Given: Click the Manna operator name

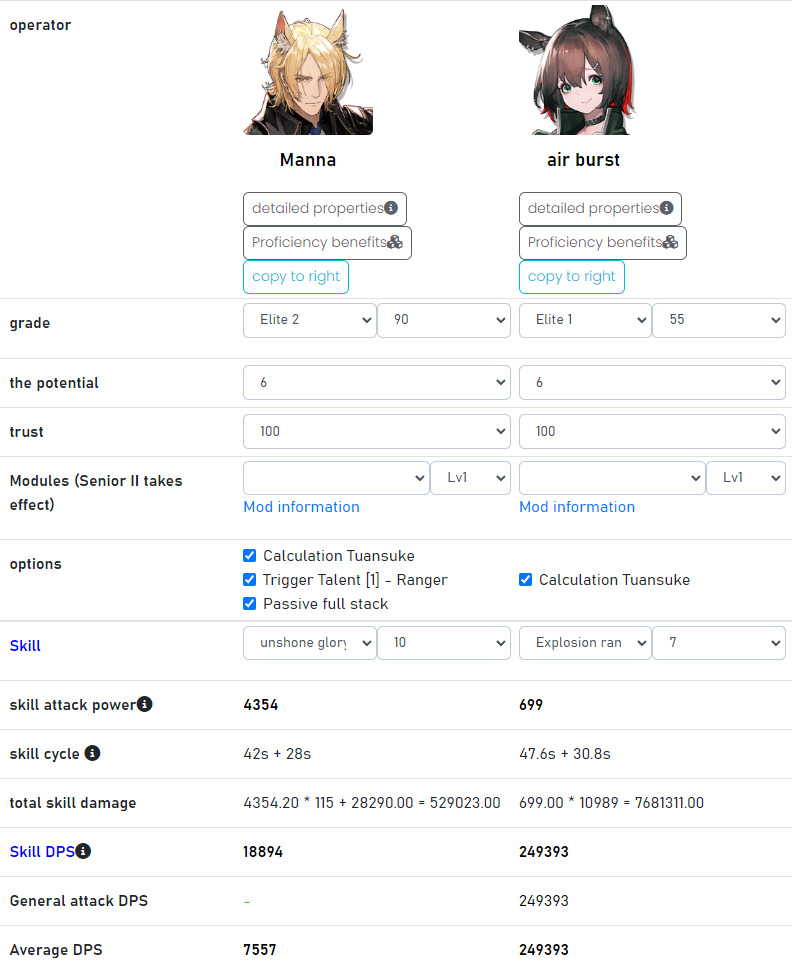Looking at the screenshot, I should coord(308,160).
